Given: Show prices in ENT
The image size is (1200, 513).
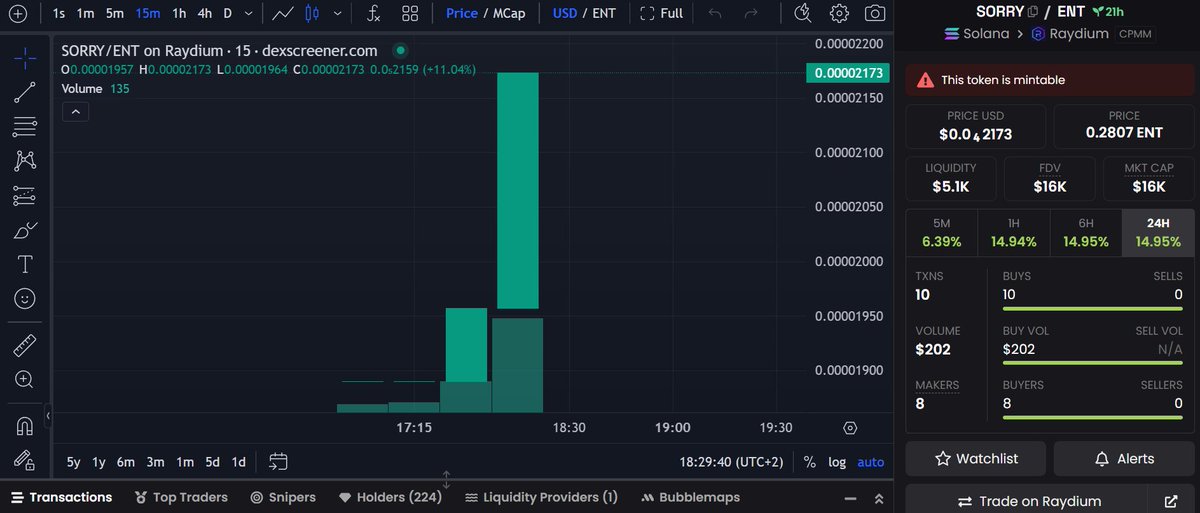Looking at the screenshot, I should [604, 14].
